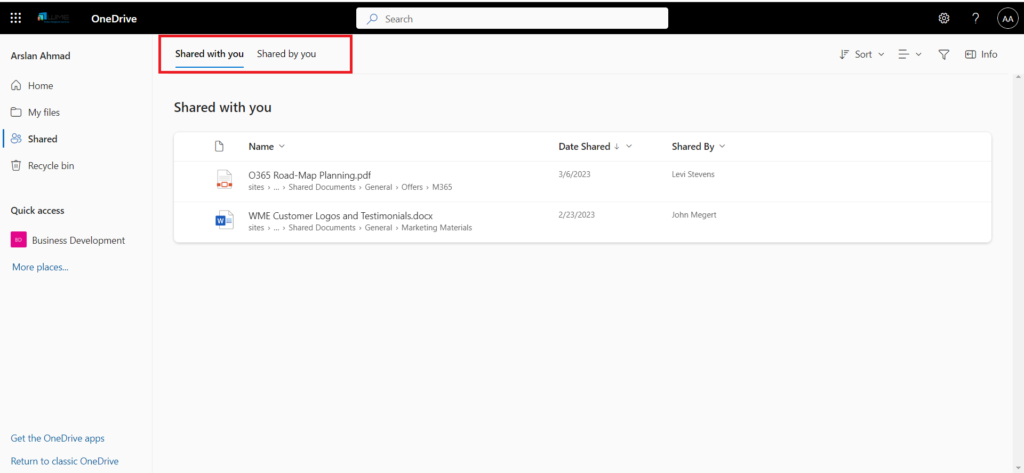Viewport: 1024px width, 473px height.
Task: Switch to the Shared with you tab
Action: [x=209, y=54]
